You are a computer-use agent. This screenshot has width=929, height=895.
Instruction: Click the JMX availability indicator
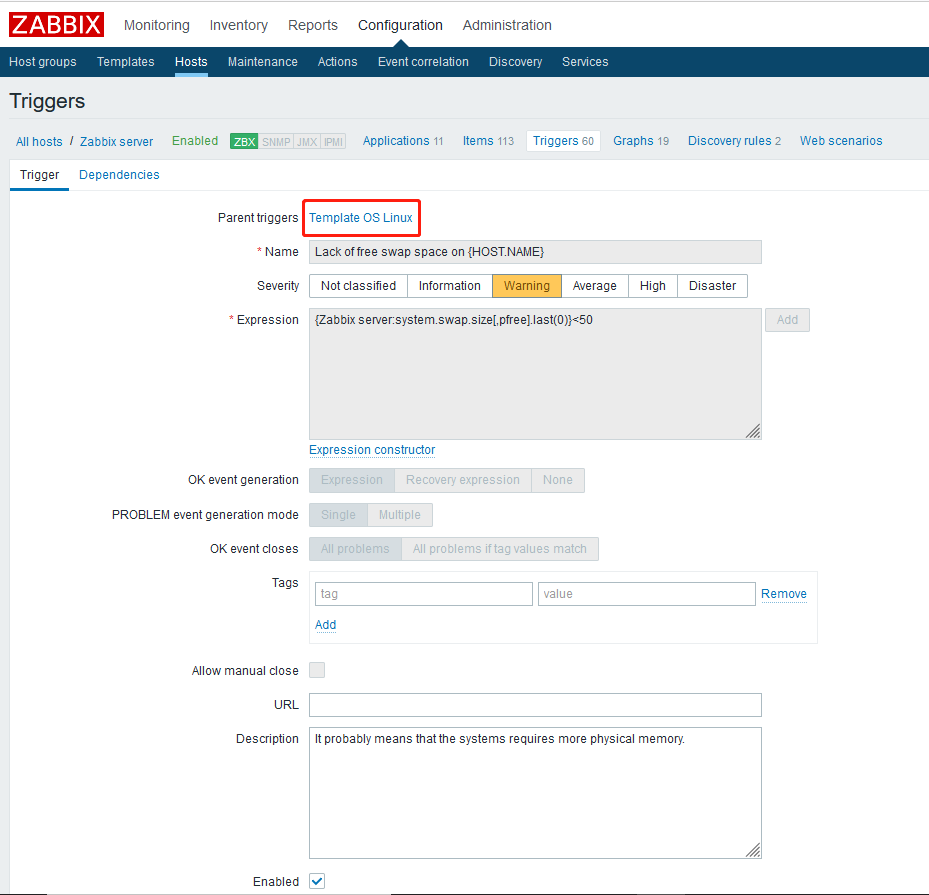pyautogui.click(x=307, y=142)
